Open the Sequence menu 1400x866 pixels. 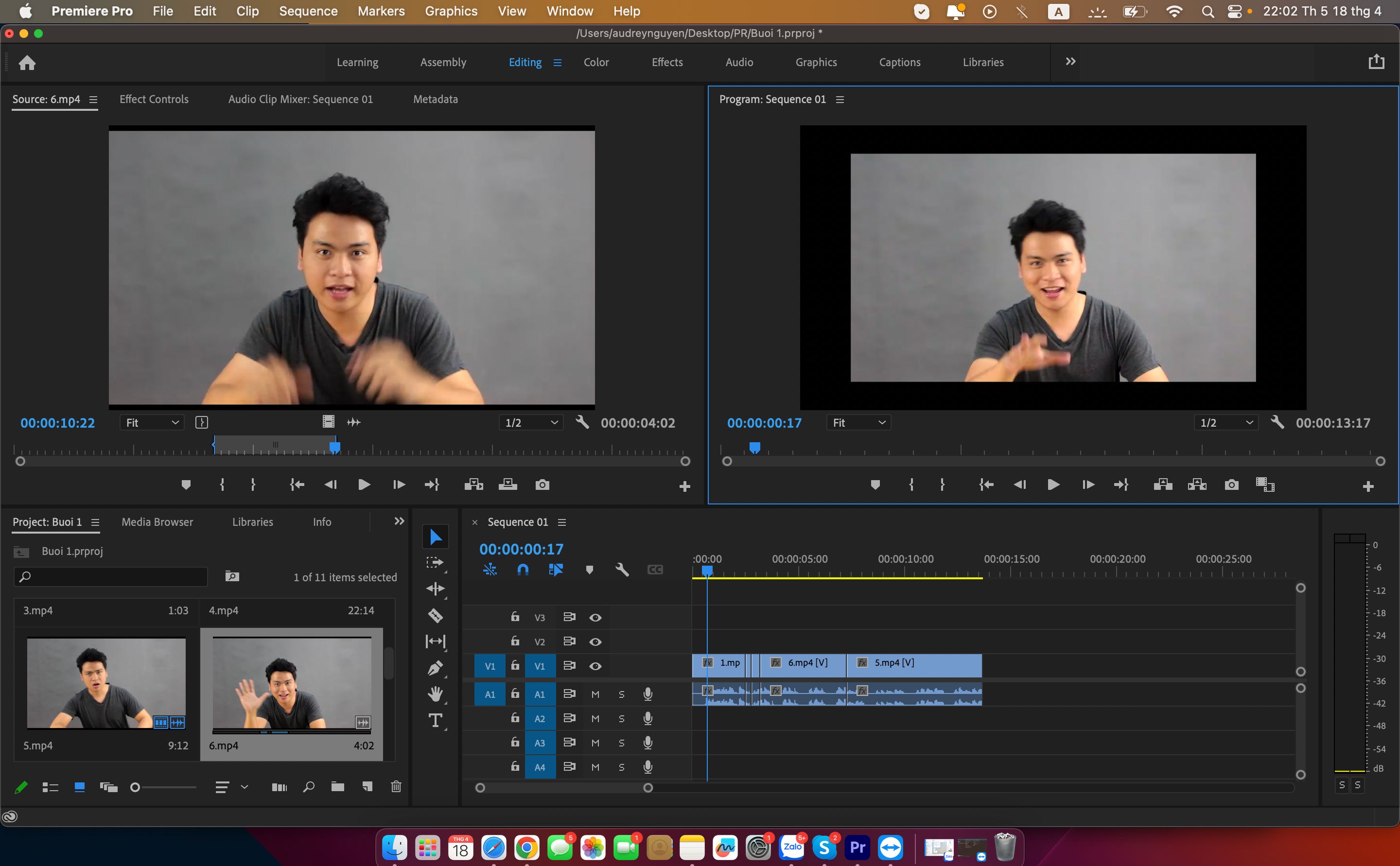(308, 11)
